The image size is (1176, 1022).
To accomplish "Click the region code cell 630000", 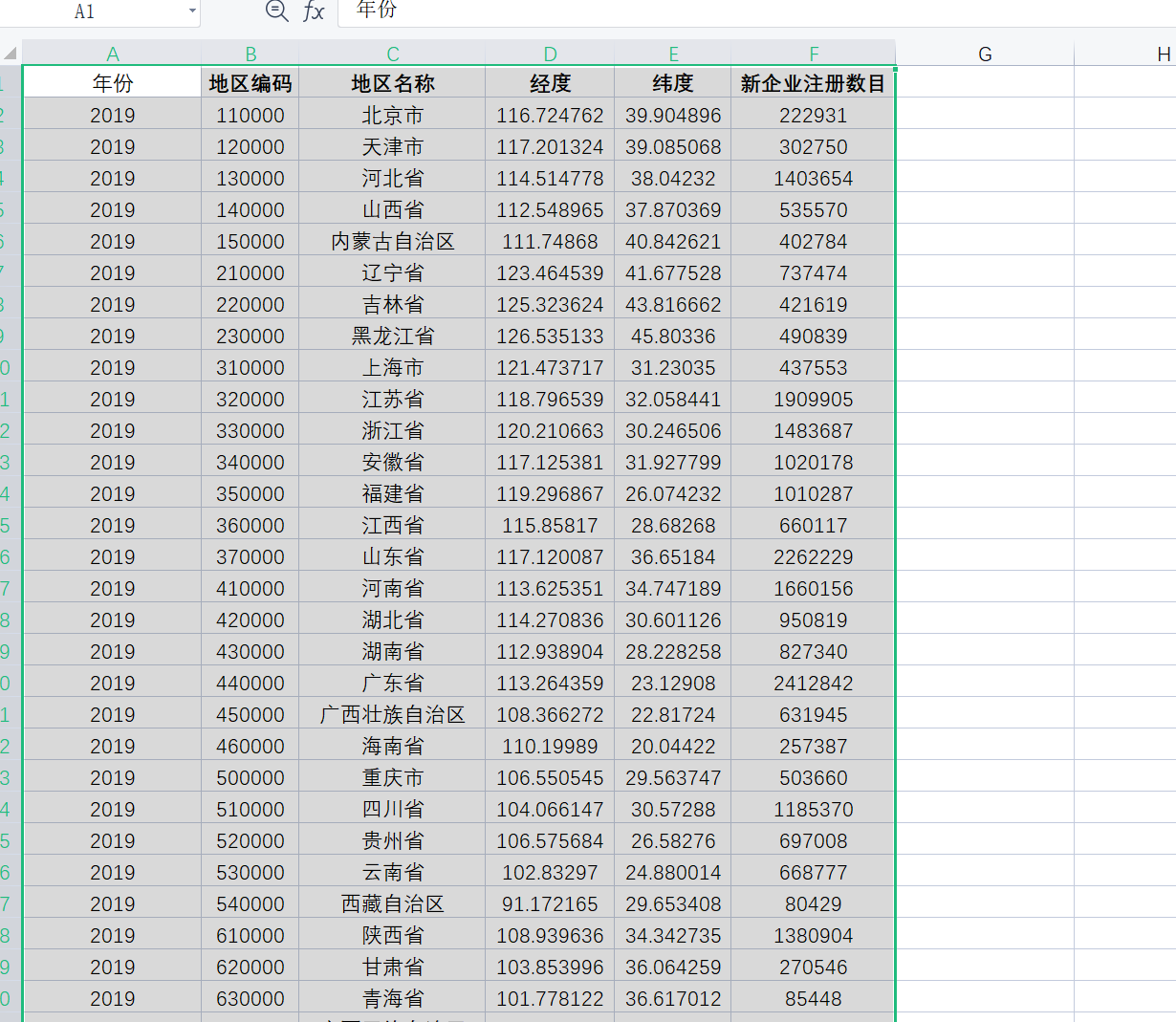I will [250, 998].
